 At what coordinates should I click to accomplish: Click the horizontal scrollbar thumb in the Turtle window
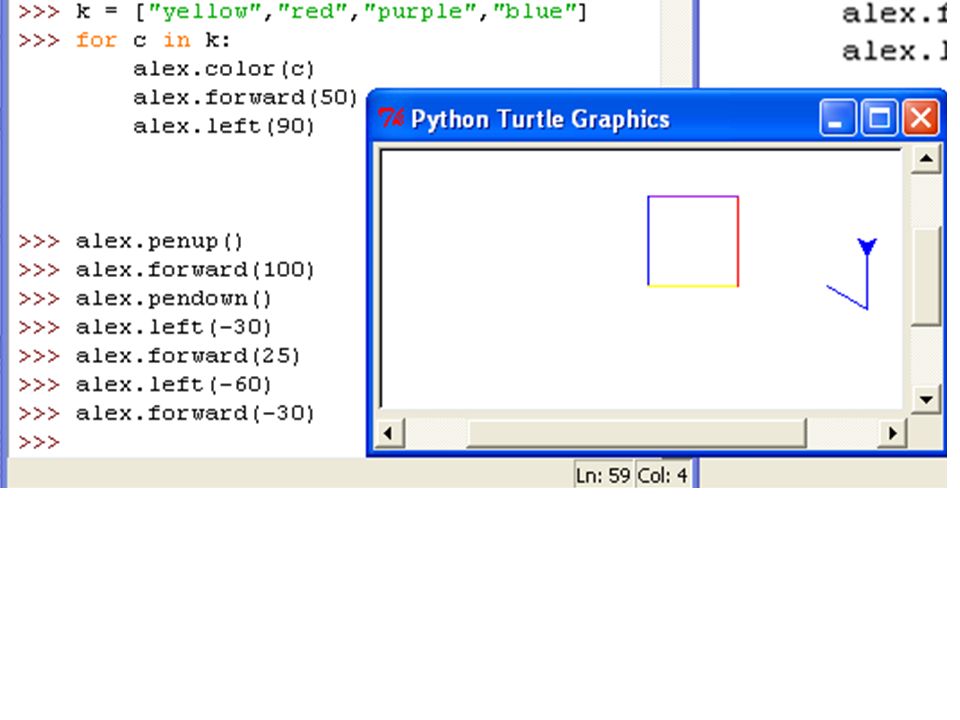(x=636, y=433)
